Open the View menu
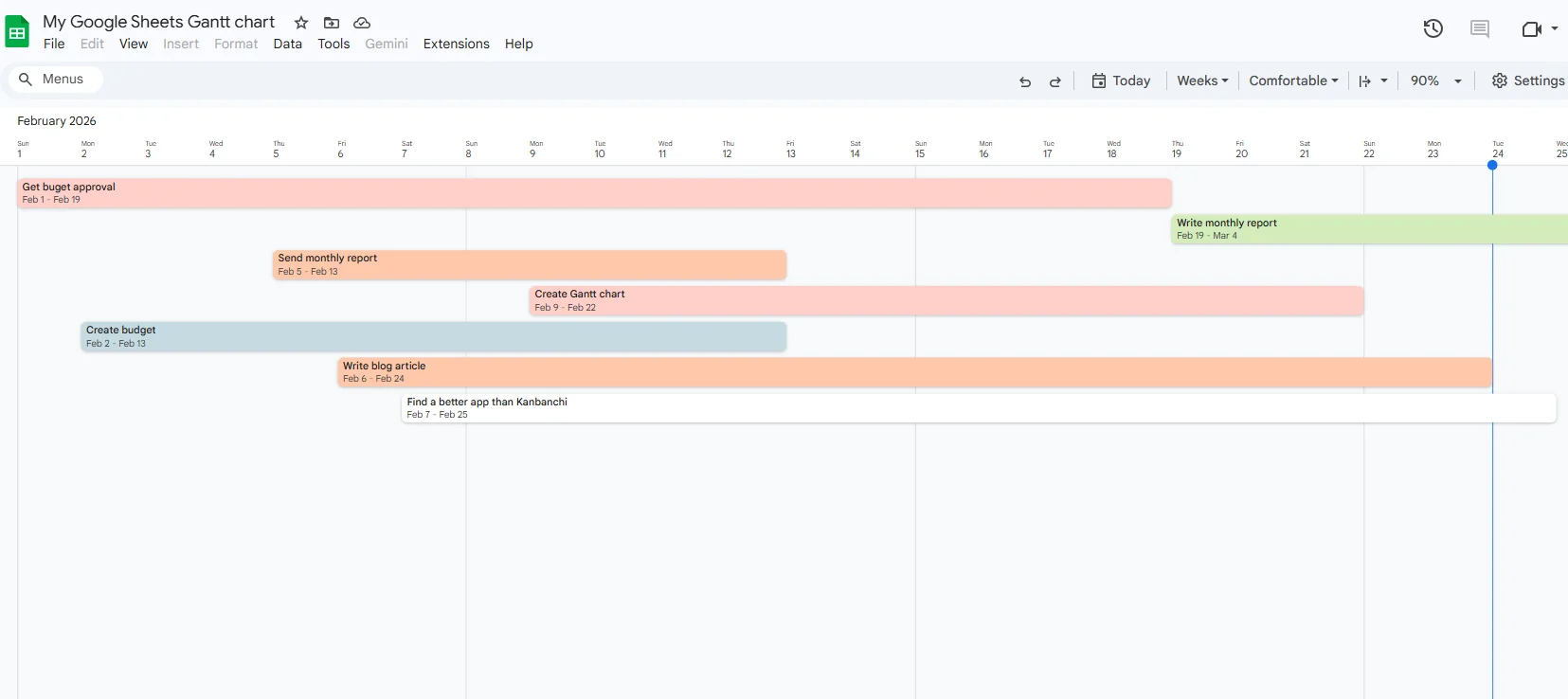 [x=134, y=44]
